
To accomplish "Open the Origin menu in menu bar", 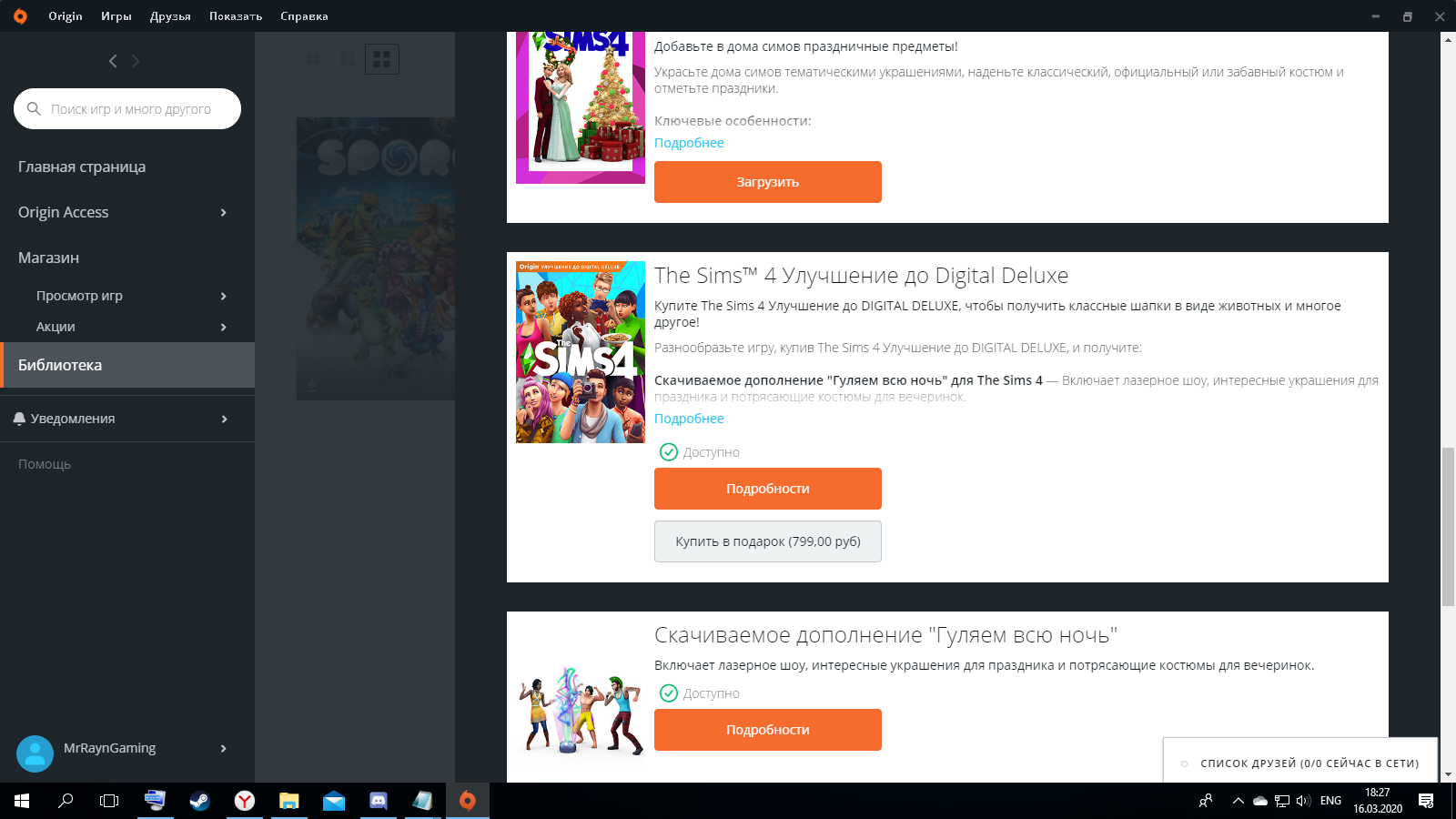I will pos(66,16).
